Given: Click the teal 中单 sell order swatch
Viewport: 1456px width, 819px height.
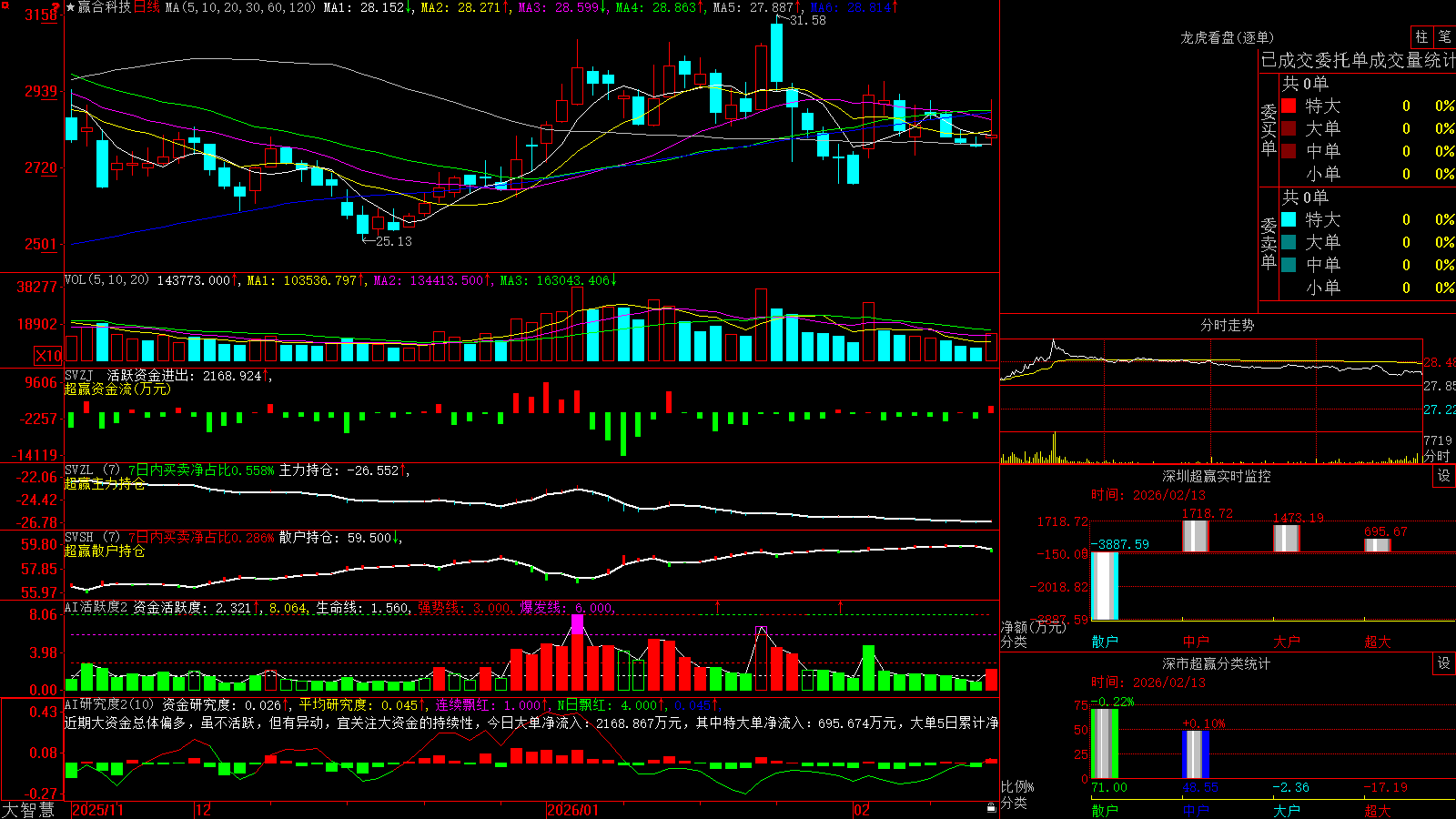Looking at the screenshot, I should (x=1289, y=265).
